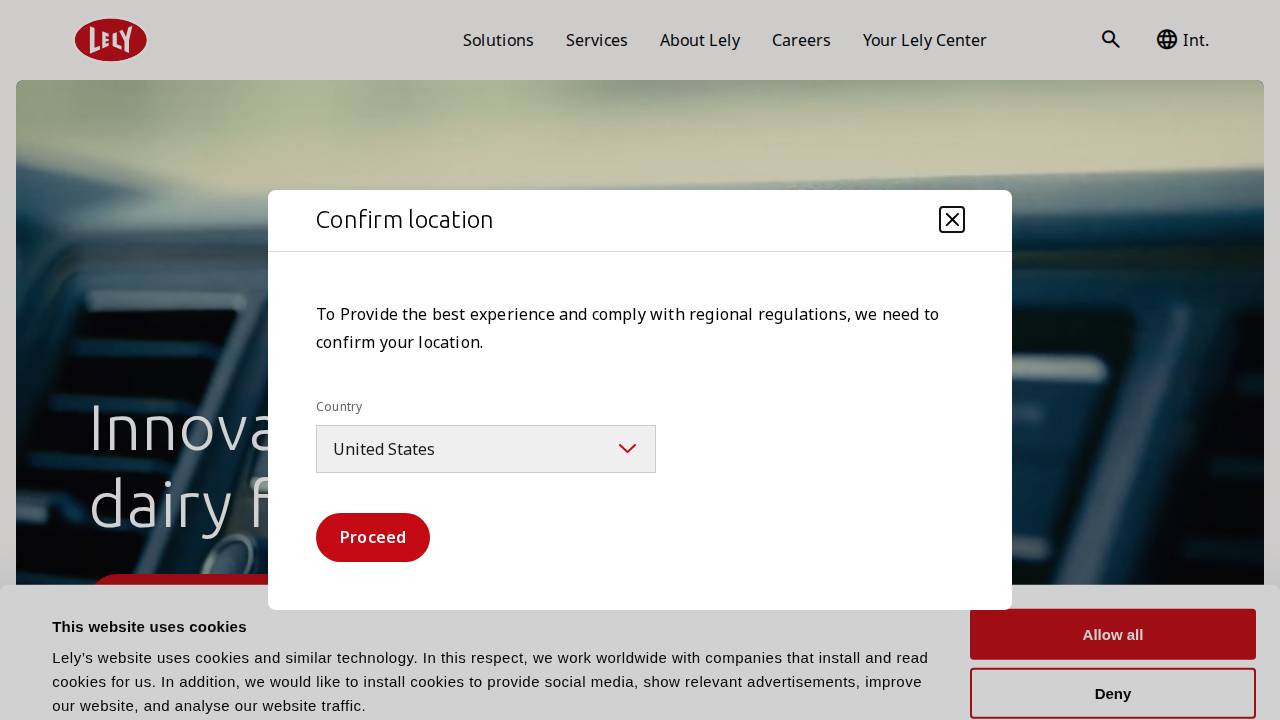The image size is (1280, 720).
Task: Click the red chevron on the Country selector
Action: click(x=628, y=449)
